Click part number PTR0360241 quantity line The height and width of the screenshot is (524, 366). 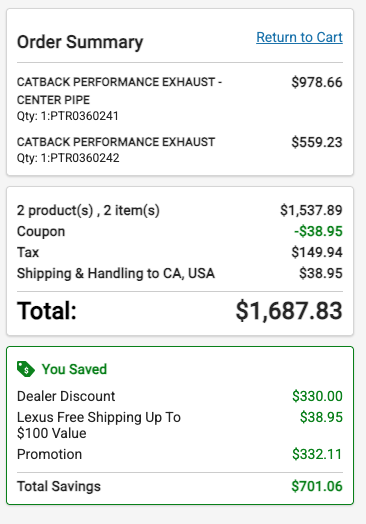tap(68, 116)
